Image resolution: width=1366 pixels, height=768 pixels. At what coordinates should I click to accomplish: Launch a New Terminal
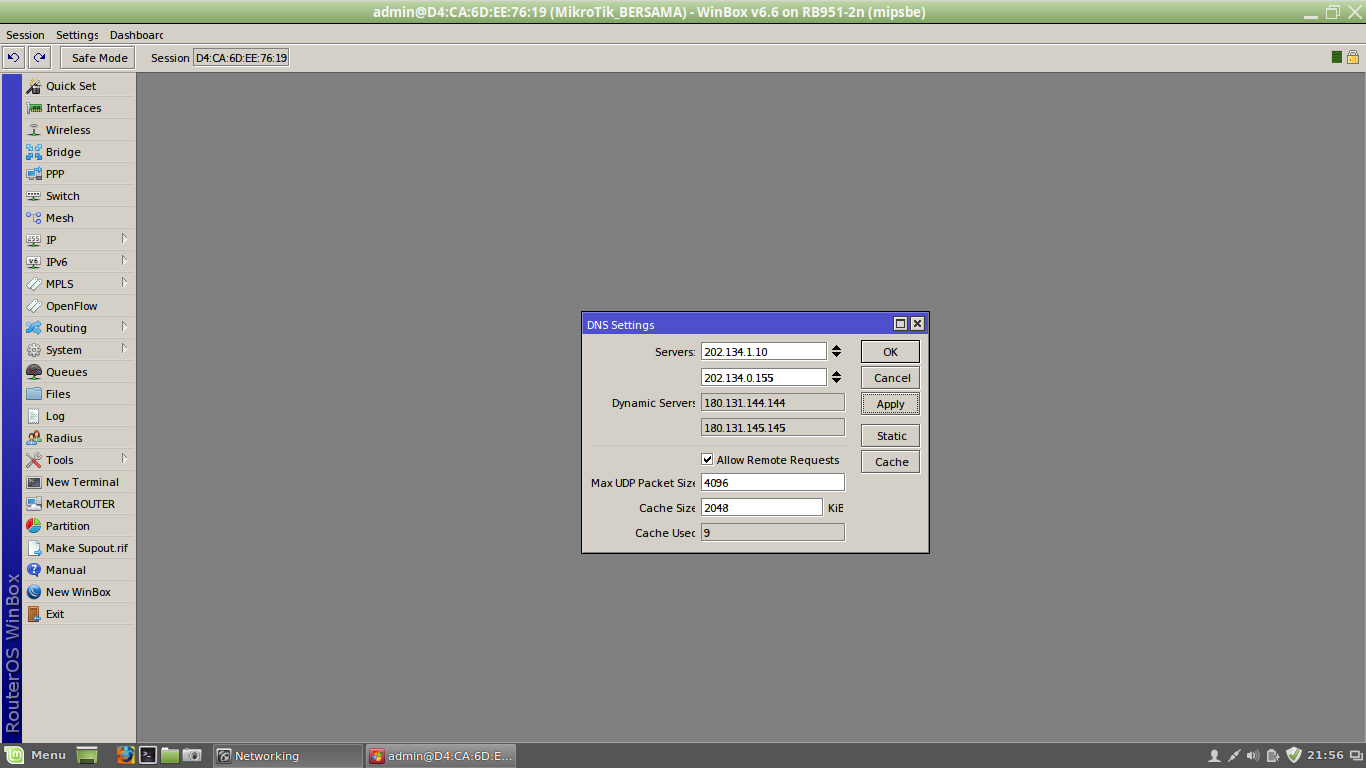click(x=79, y=482)
